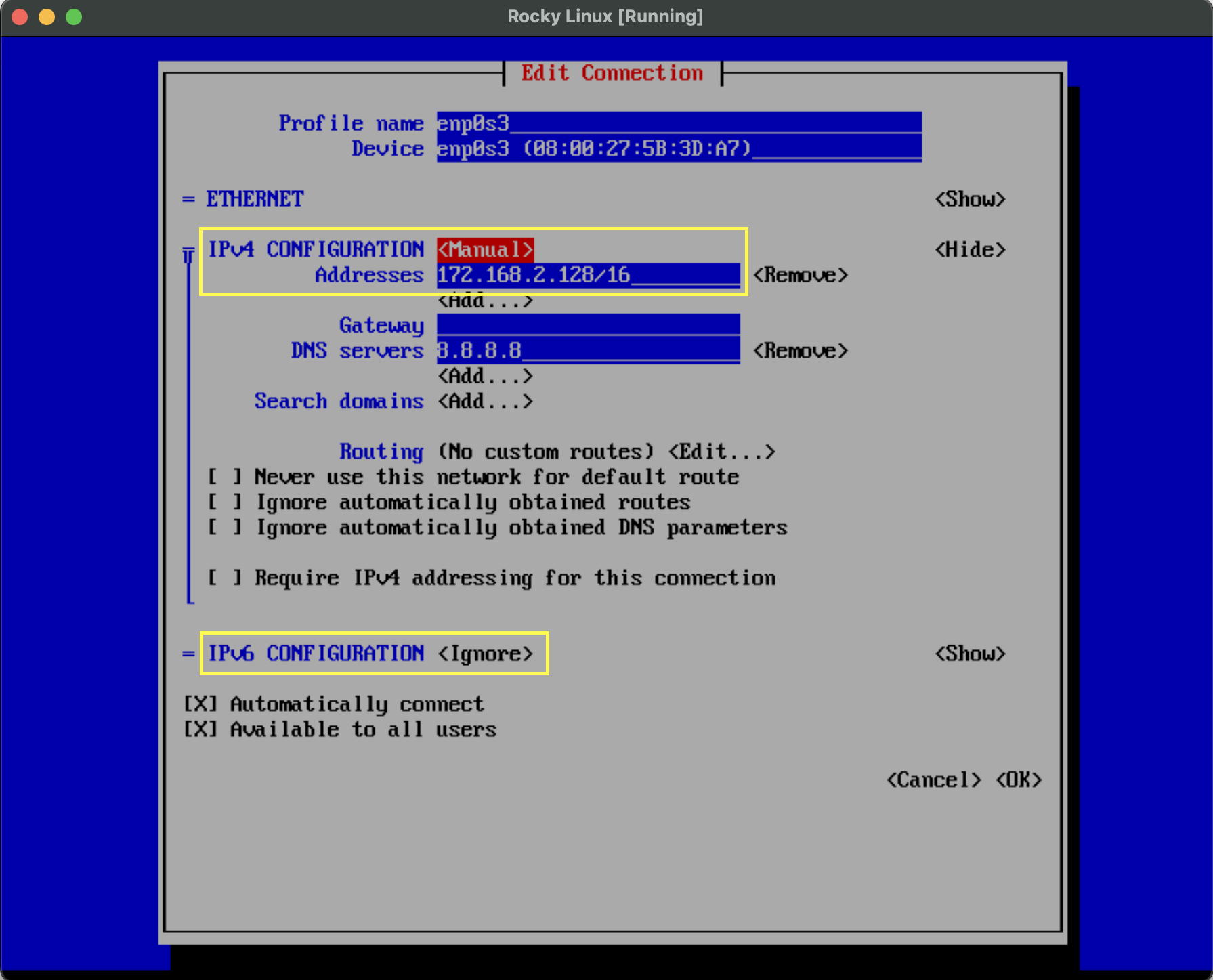Screen dimensions: 1213x980
Task: Maximize the Rocky Linux VM window
Action: click(x=74, y=17)
